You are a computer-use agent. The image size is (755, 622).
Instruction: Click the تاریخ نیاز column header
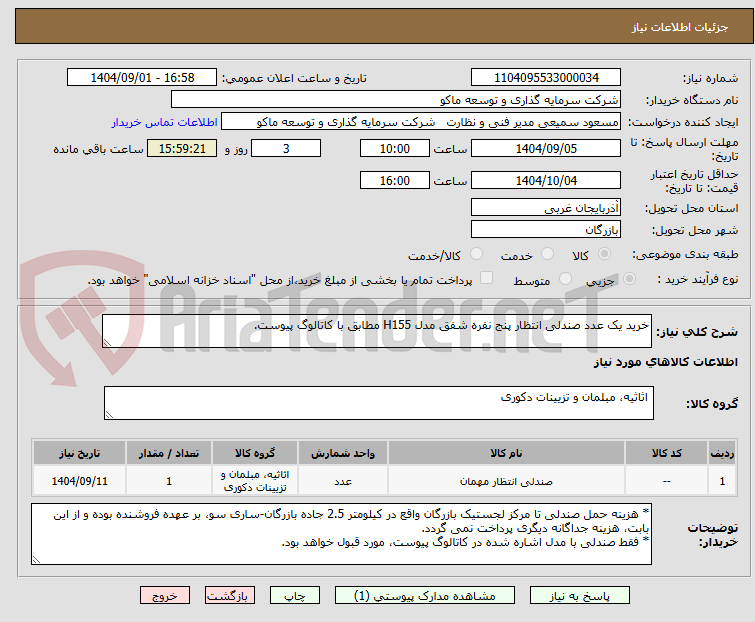click(79, 453)
